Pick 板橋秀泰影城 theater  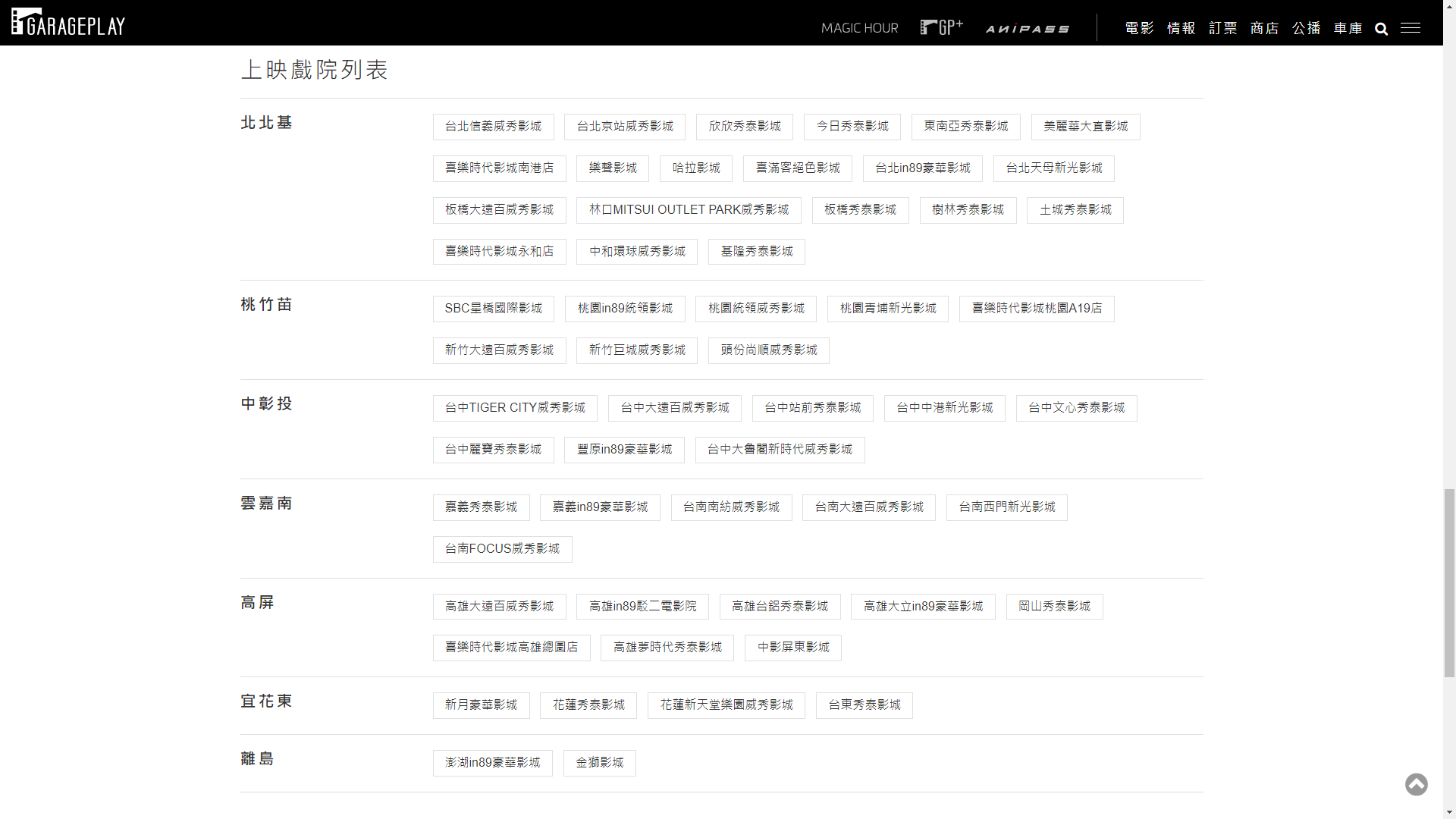click(x=861, y=210)
